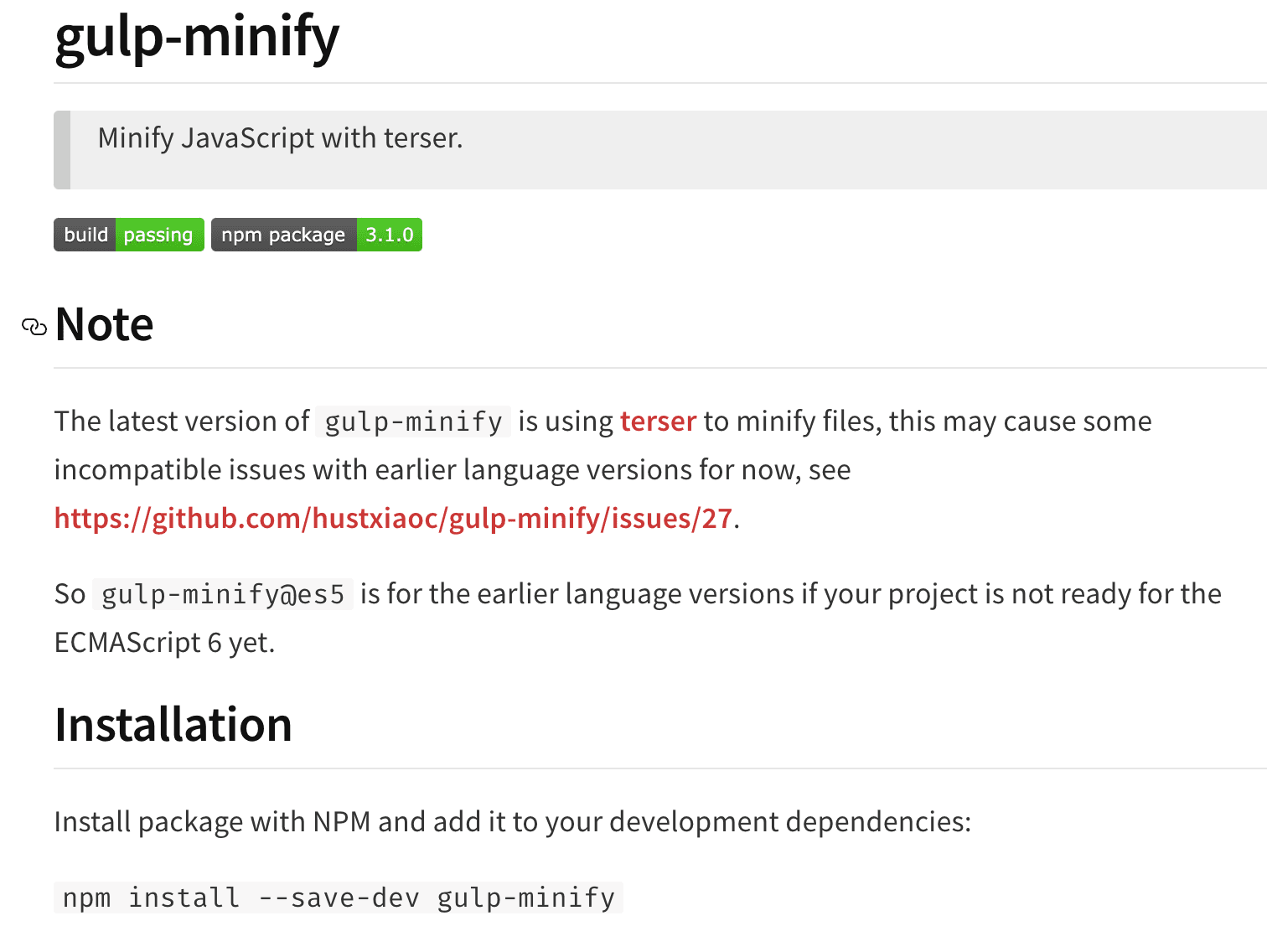Click the anchor link icon beside Note heading
This screenshot has width=1267, height=952.
tap(34, 327)
